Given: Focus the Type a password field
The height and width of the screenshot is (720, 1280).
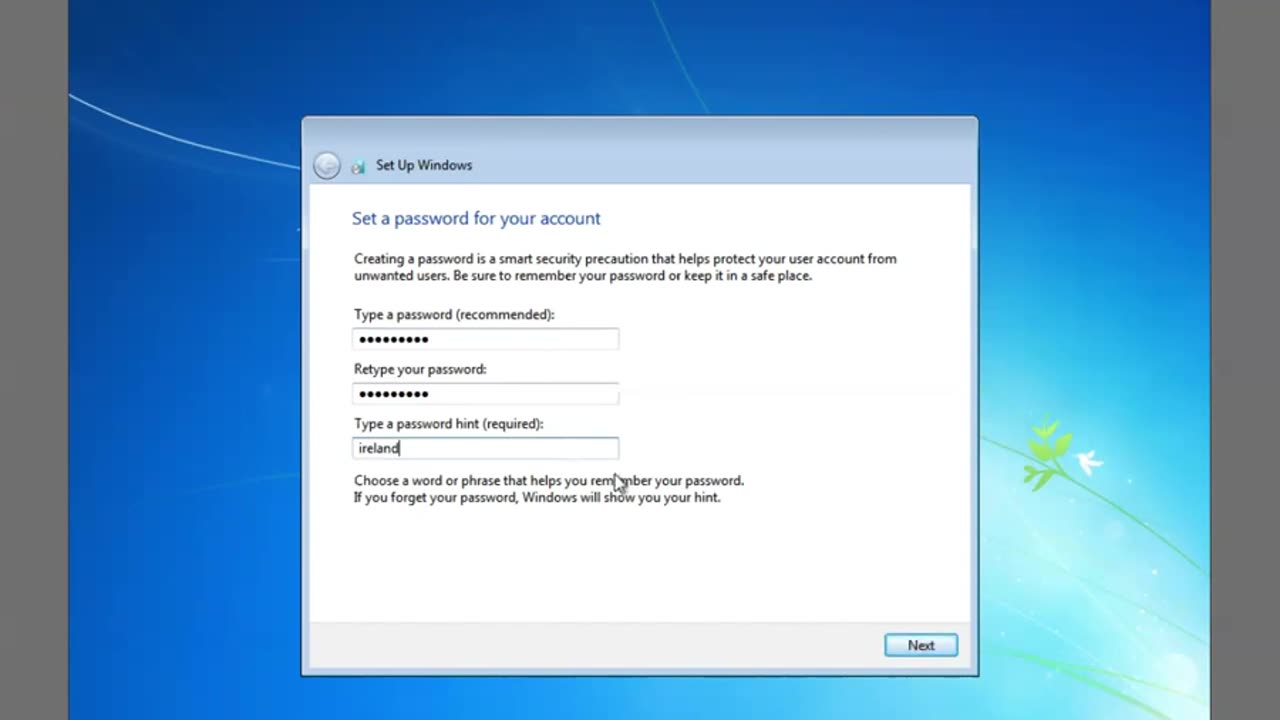Looking at the screenshot, I should click(486, 339).
